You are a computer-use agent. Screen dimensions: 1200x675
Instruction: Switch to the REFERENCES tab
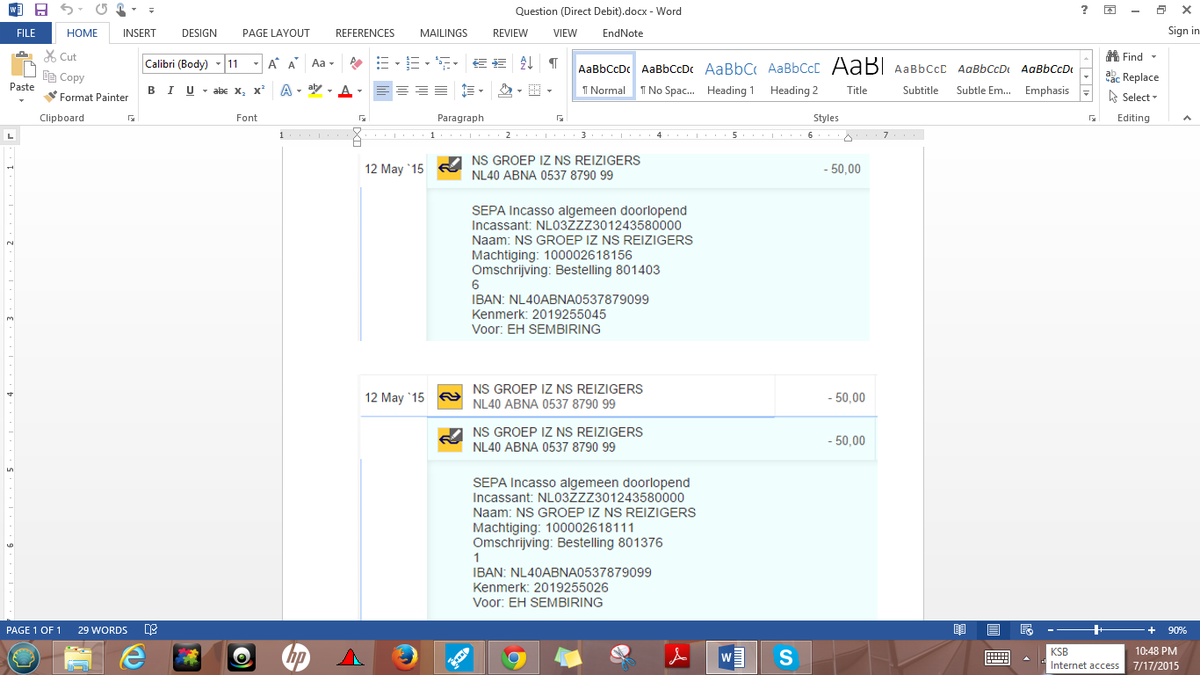(x=365, y=33)
